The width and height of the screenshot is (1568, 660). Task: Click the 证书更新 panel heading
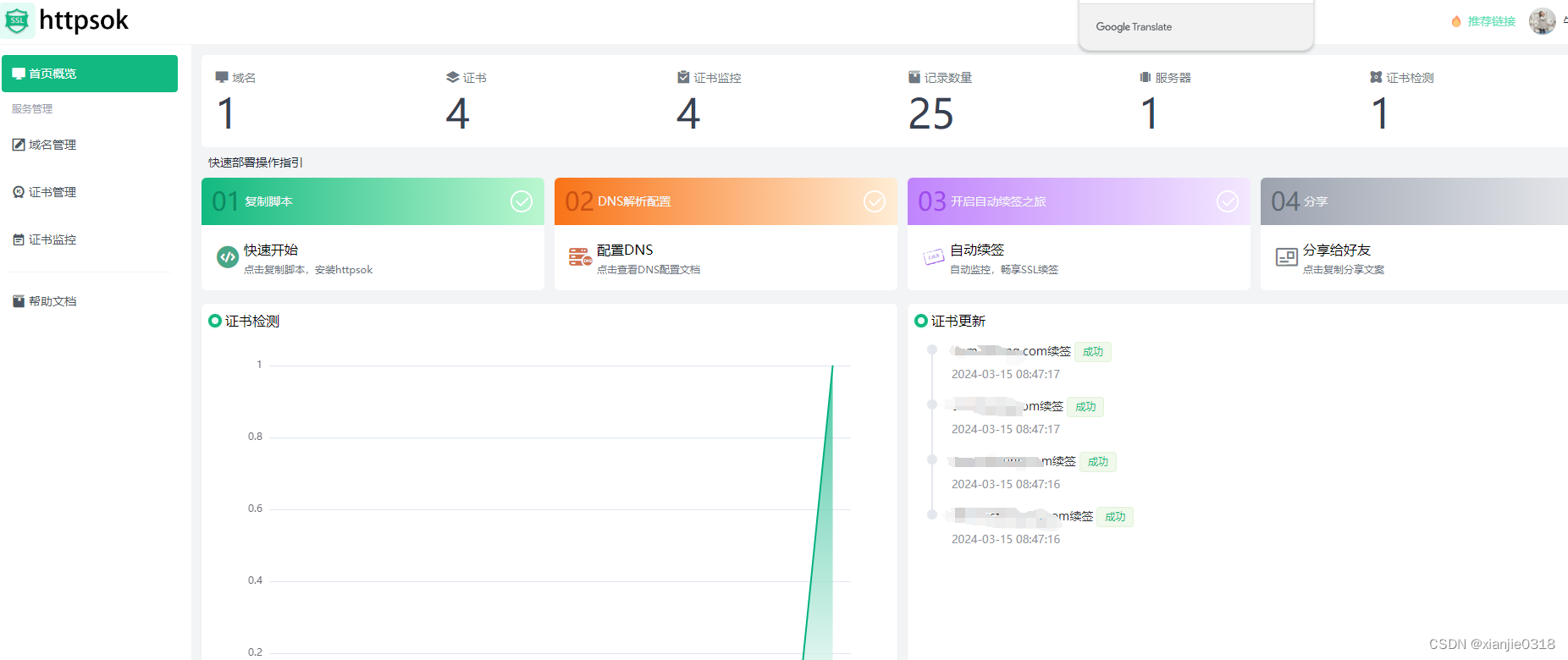pos(958,322)
